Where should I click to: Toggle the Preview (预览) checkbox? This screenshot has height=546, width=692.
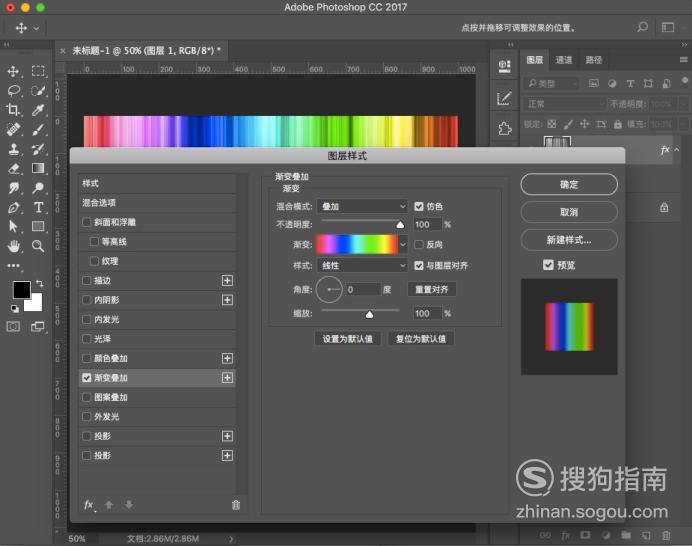[x=548, y=265]
